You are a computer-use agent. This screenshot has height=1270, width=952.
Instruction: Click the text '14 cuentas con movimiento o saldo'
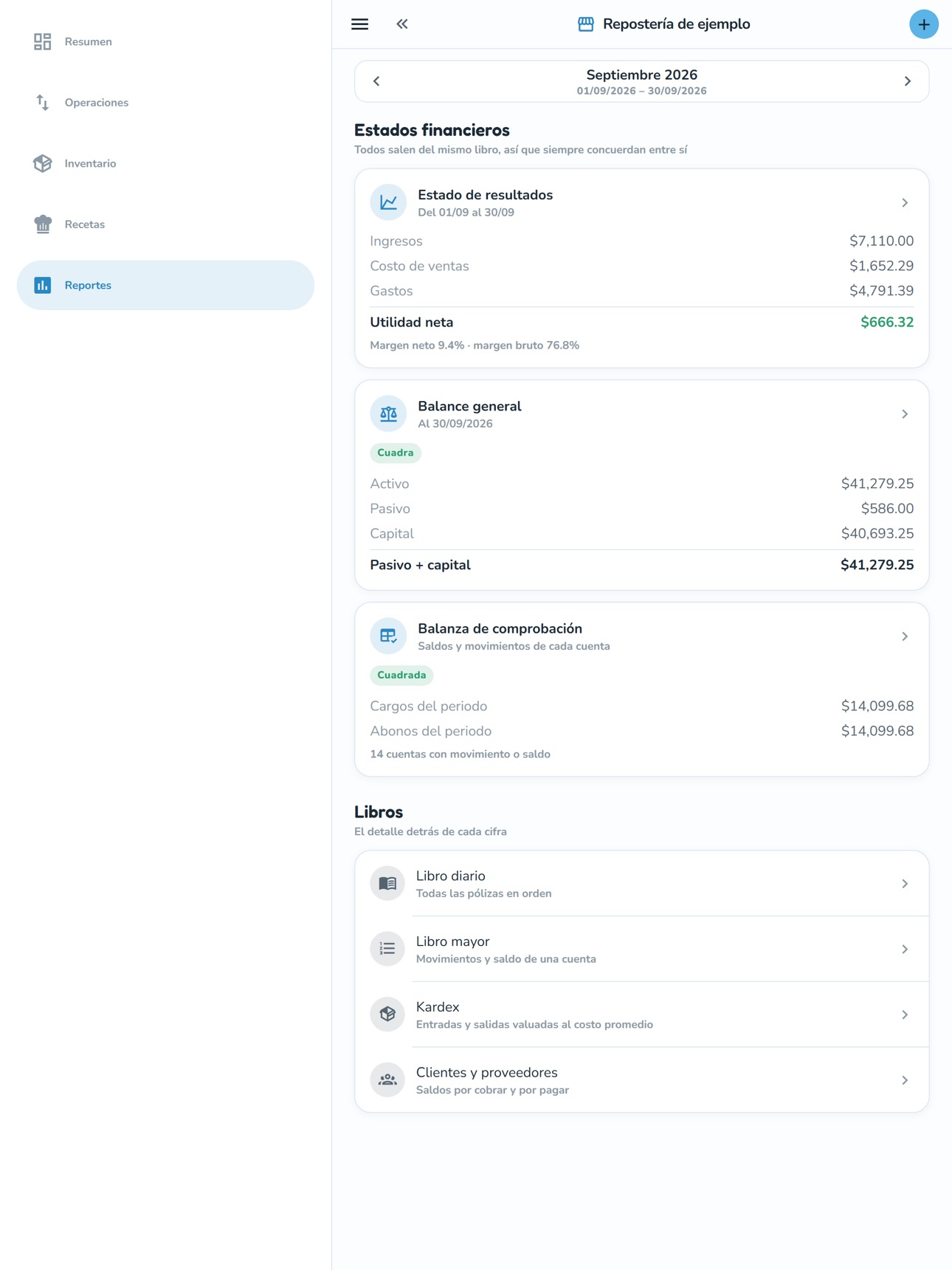460,754
